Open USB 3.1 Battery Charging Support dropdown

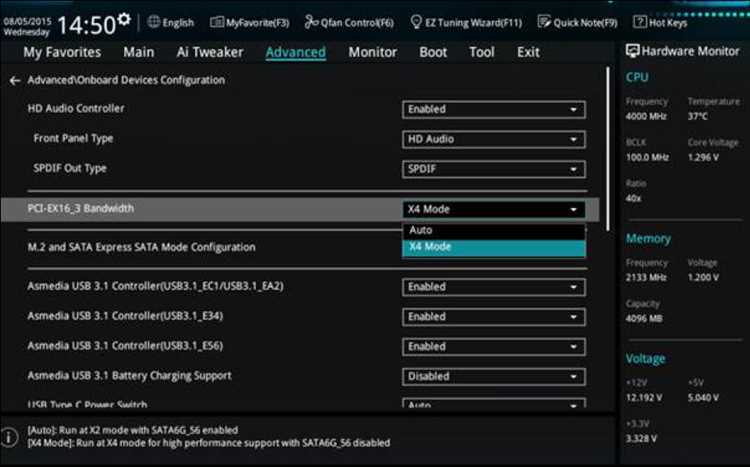tap(494, 377)
